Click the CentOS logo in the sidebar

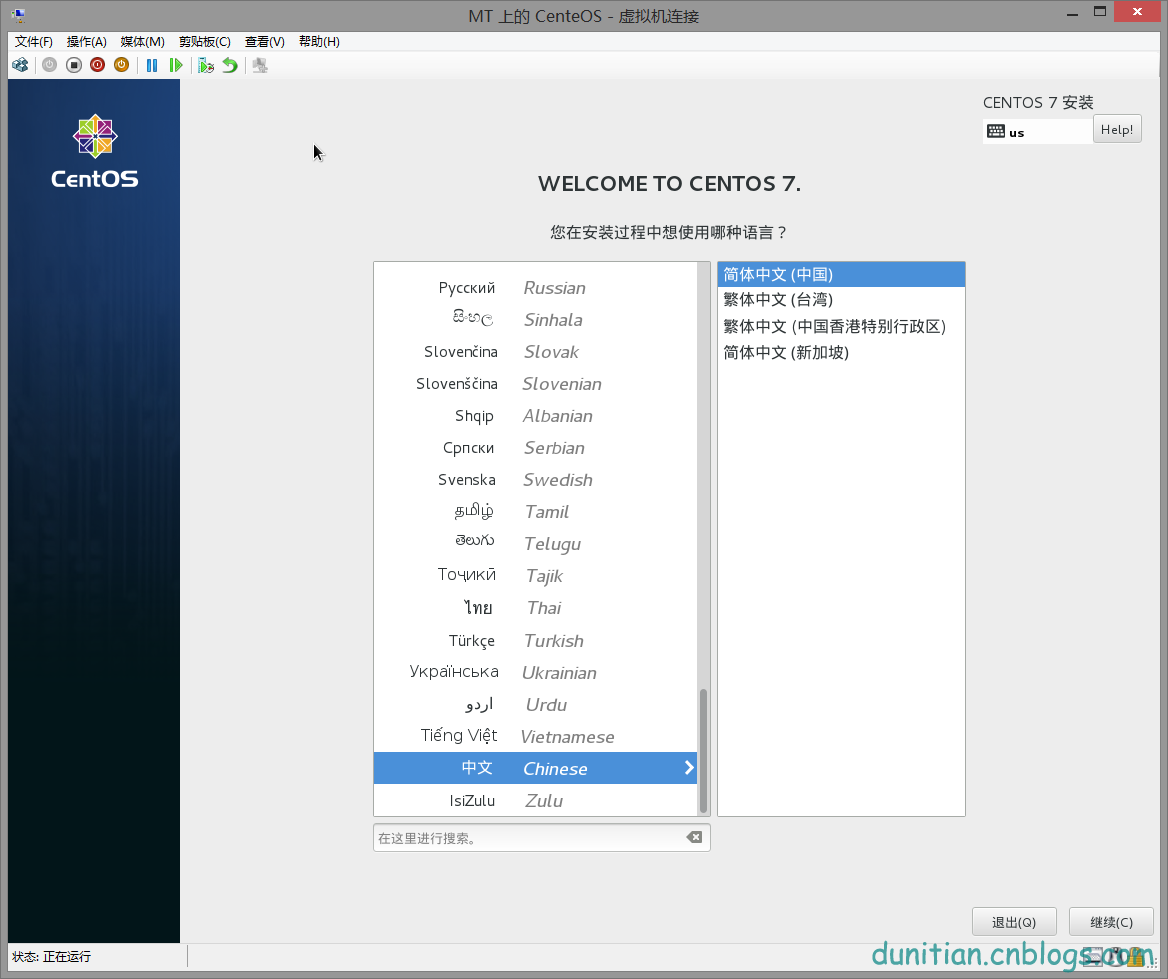click(x=95, y=151)
